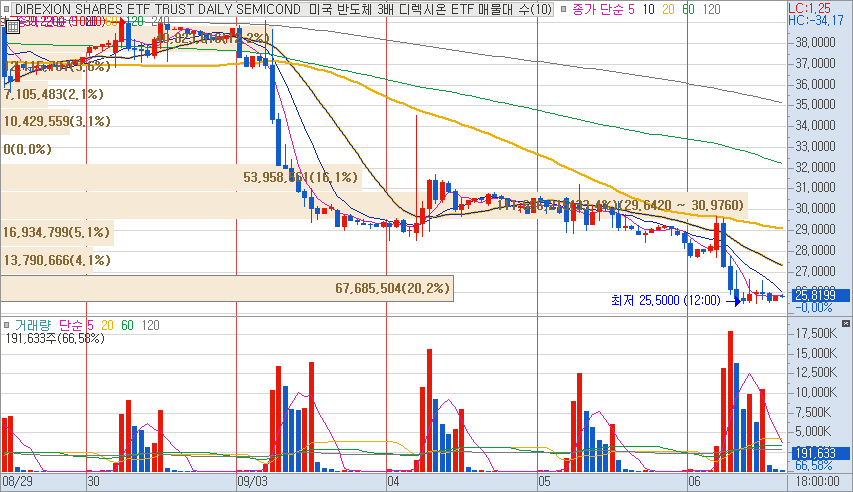Click the 67,685,504(20,2%) volume profile bar
Screen dimensions: 853x492
227,288
